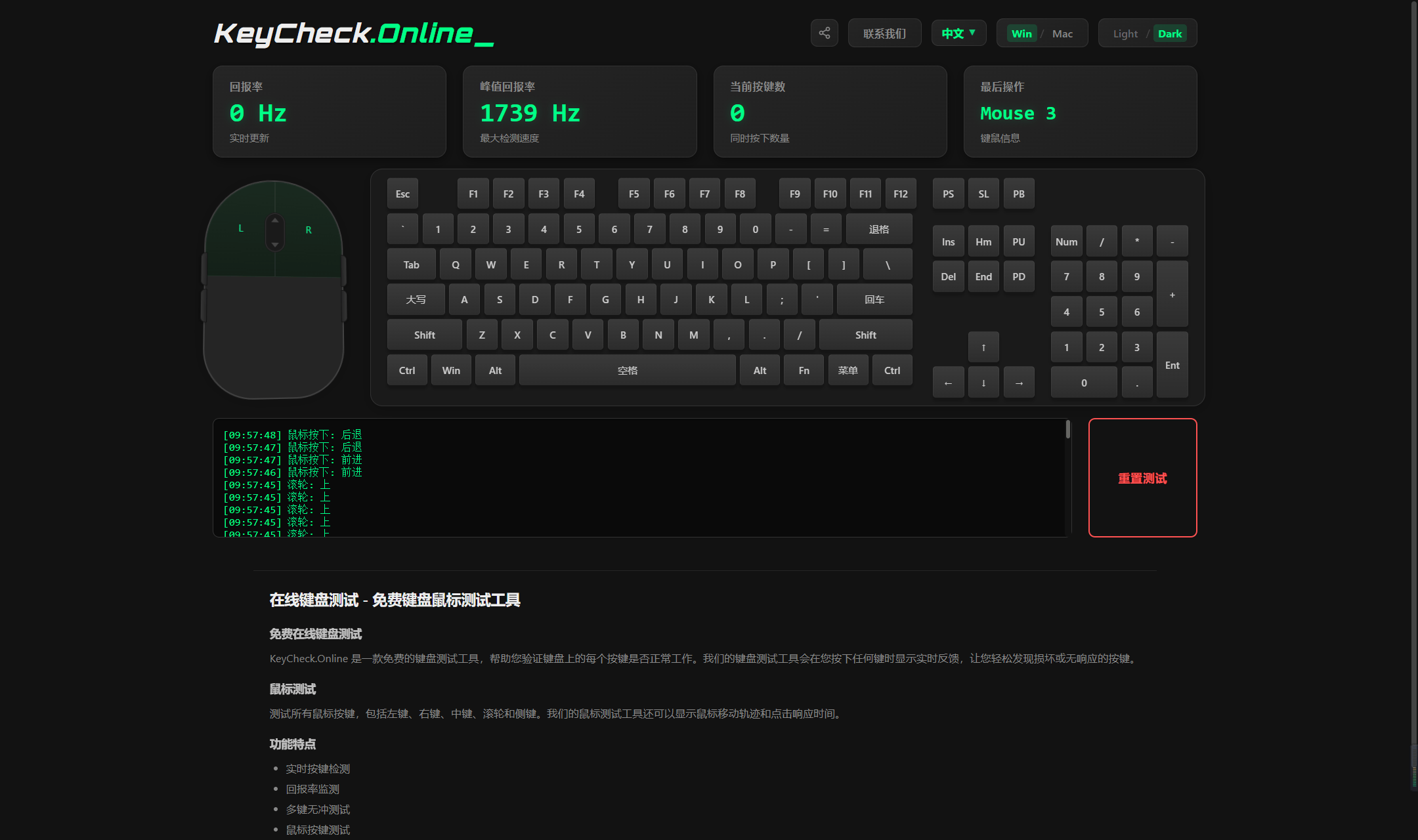
Task: Click the 回车 enter key
Action: coord(874,299)
